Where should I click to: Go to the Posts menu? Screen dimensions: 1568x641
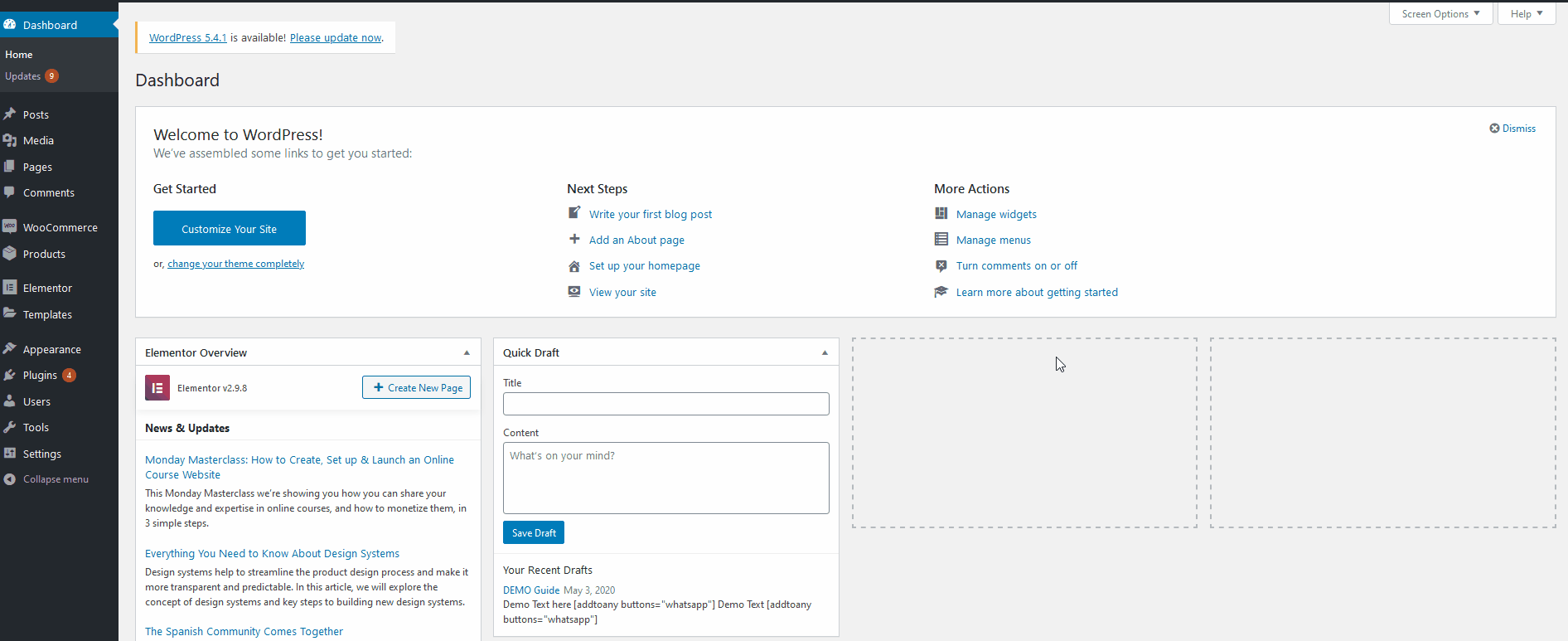36,114
